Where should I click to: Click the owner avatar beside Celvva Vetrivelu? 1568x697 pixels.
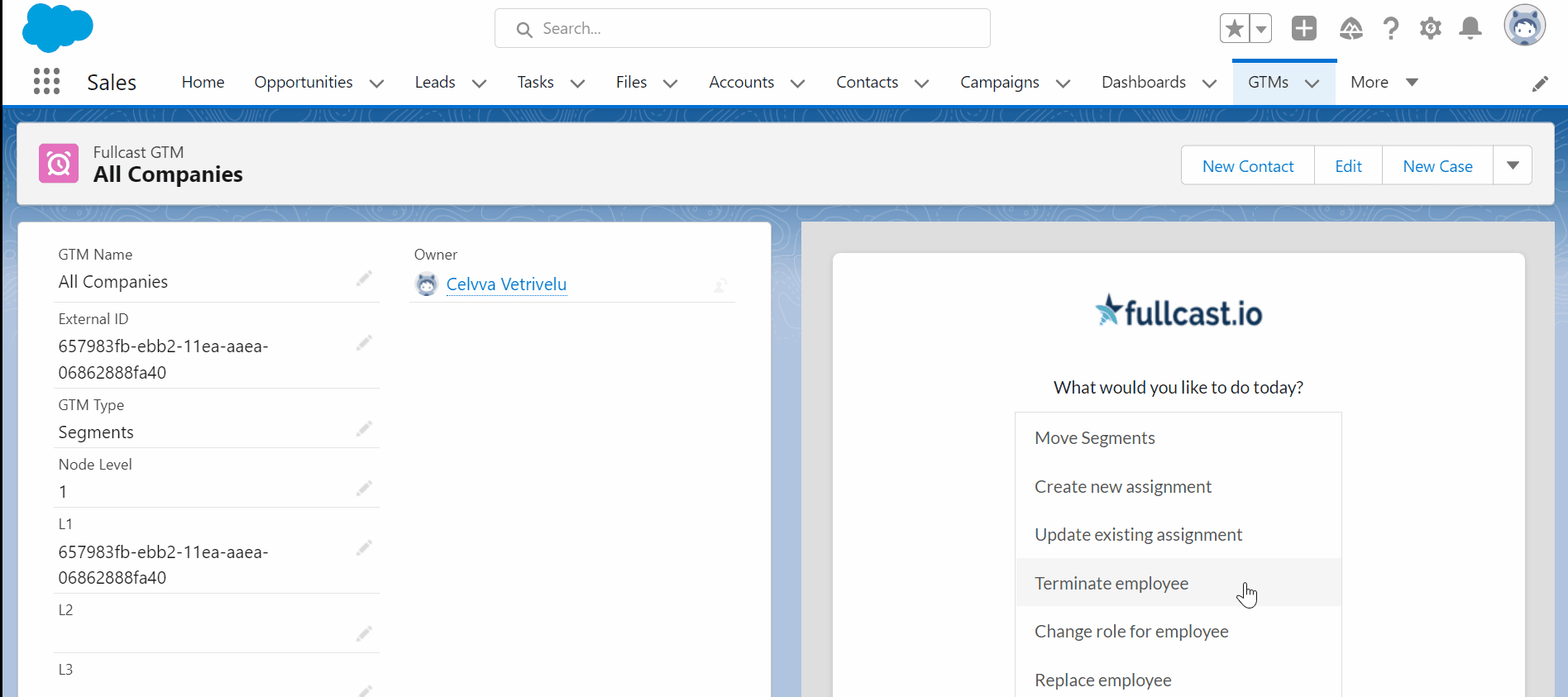(x=426, y=284)
